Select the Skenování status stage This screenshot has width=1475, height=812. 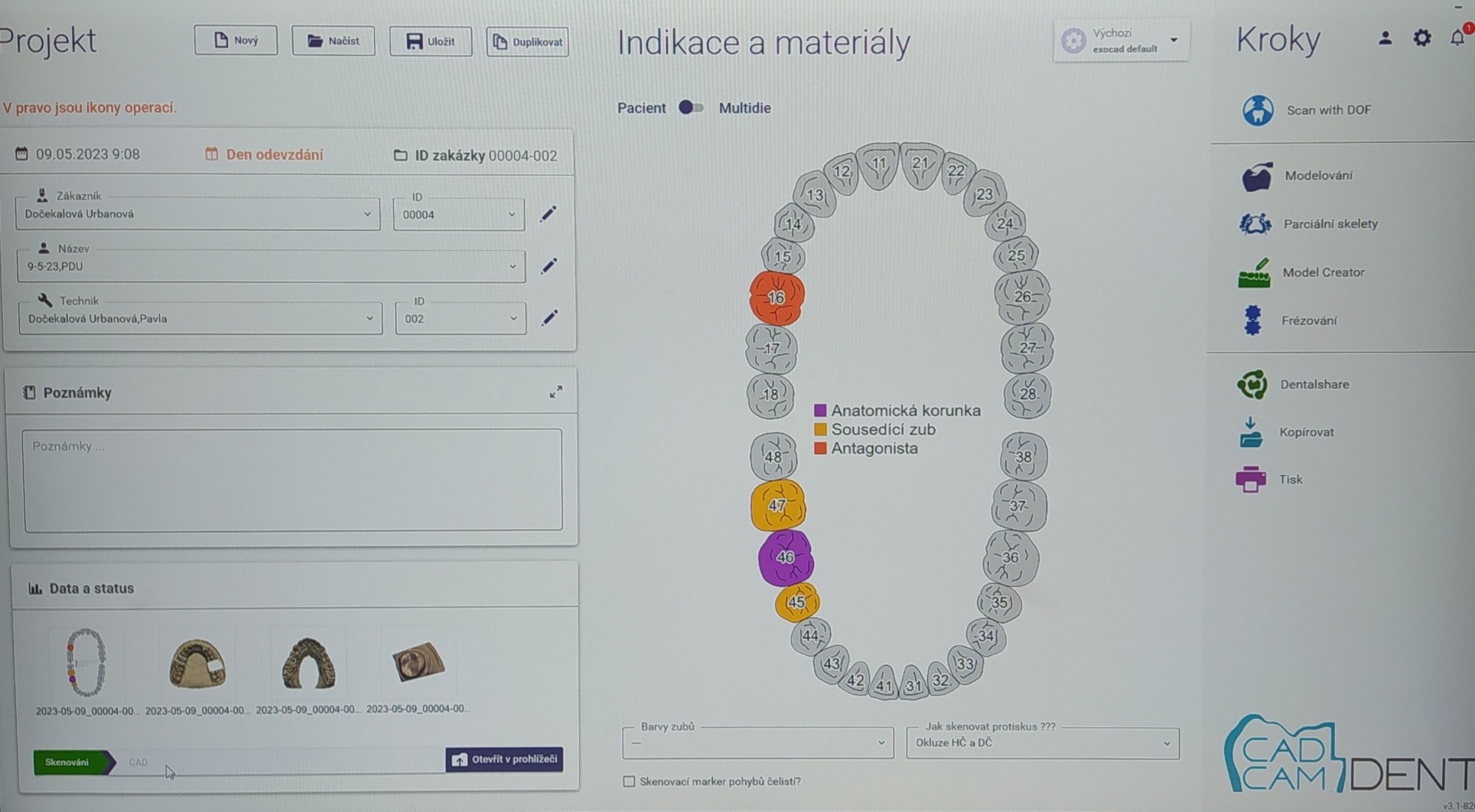[x=68, y=763]
